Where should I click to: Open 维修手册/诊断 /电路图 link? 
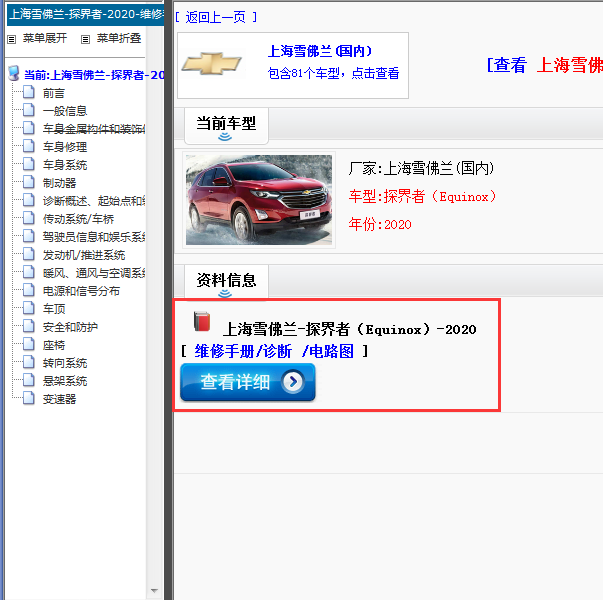coord(274,351)
